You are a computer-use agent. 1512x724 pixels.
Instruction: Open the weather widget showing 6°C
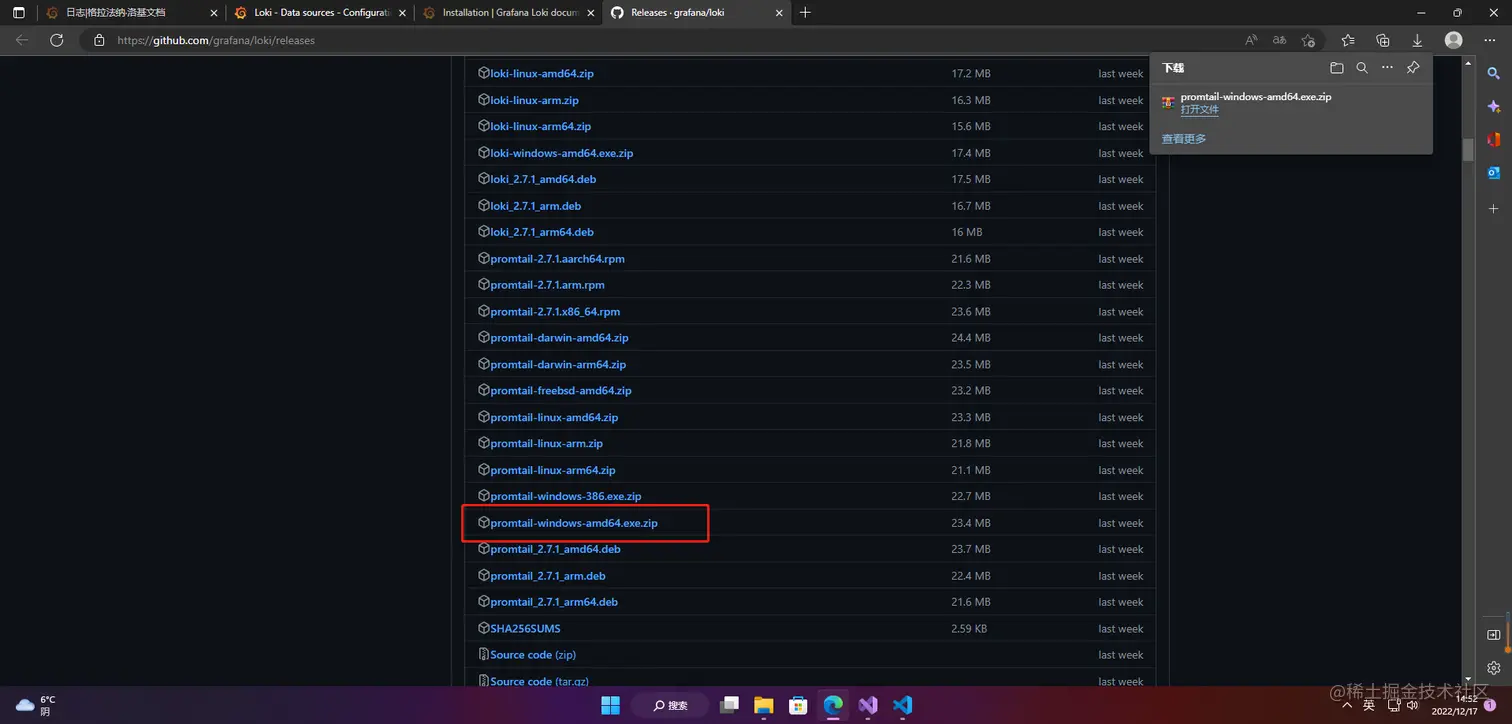tap(37, 705)
